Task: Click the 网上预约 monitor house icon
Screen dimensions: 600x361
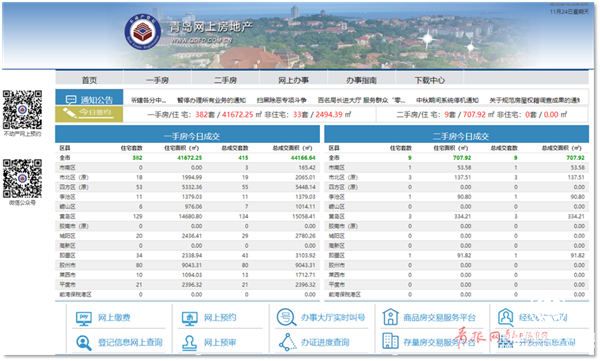Action: [x=189, y=318]
